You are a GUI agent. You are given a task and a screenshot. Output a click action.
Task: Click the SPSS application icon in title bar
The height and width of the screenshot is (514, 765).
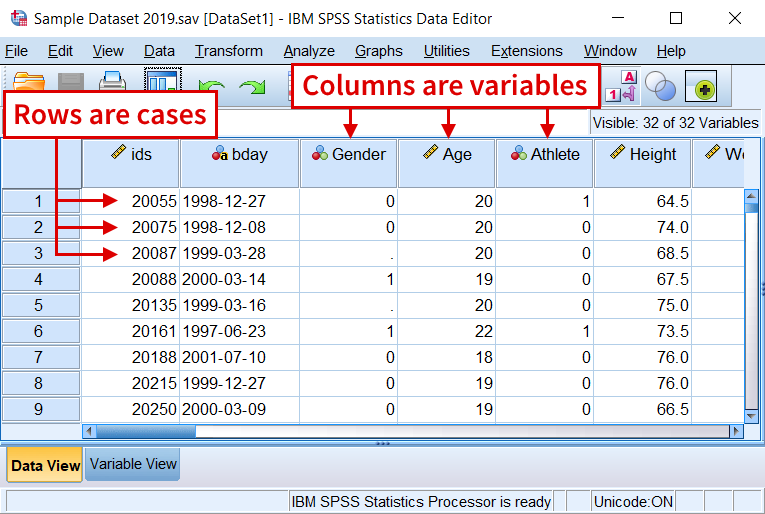(x=19, y=19)
